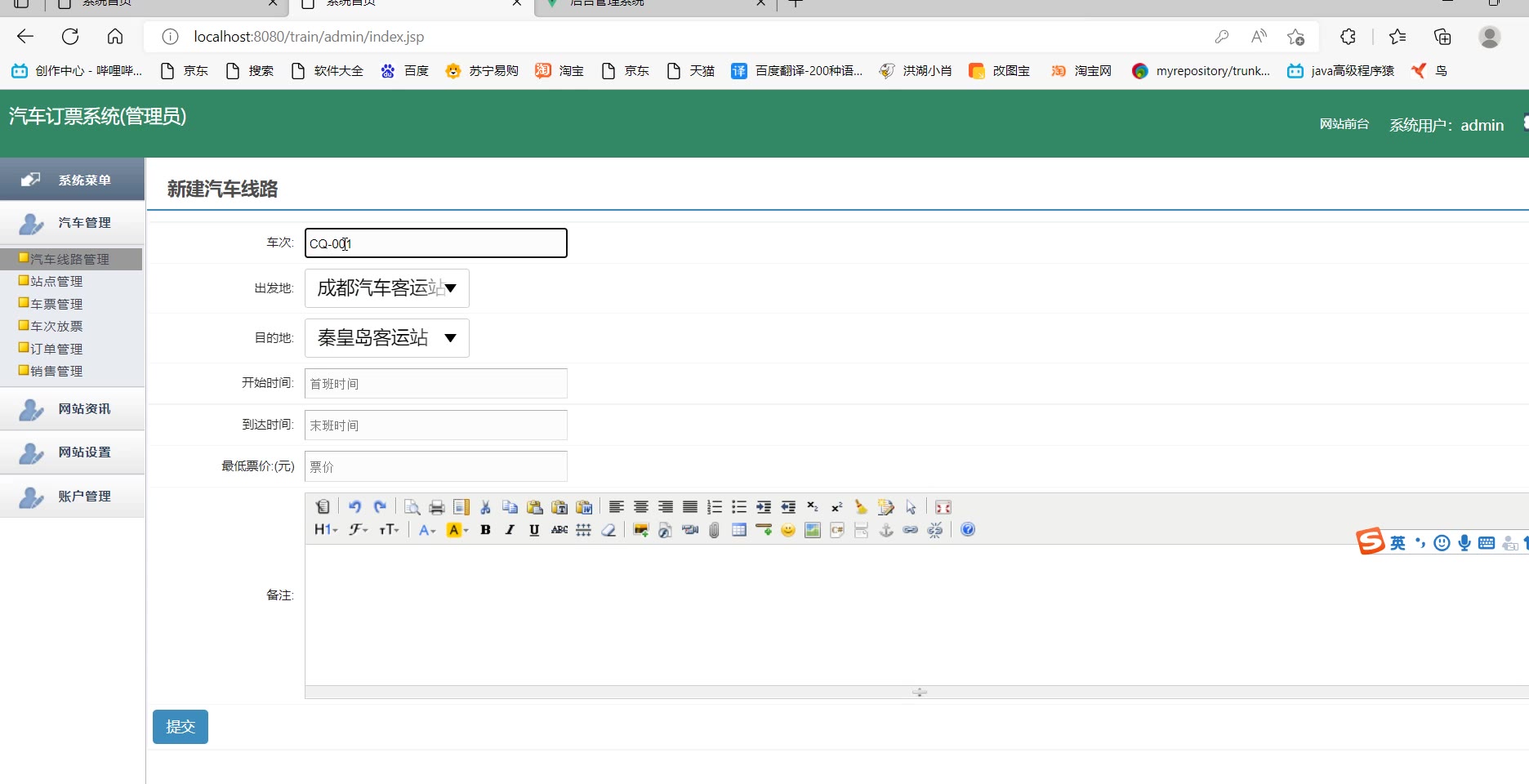This screenshot has width=1529, height=784.
Task: Toggle strikethrough formatting
Action: click(x=559, y=530)
